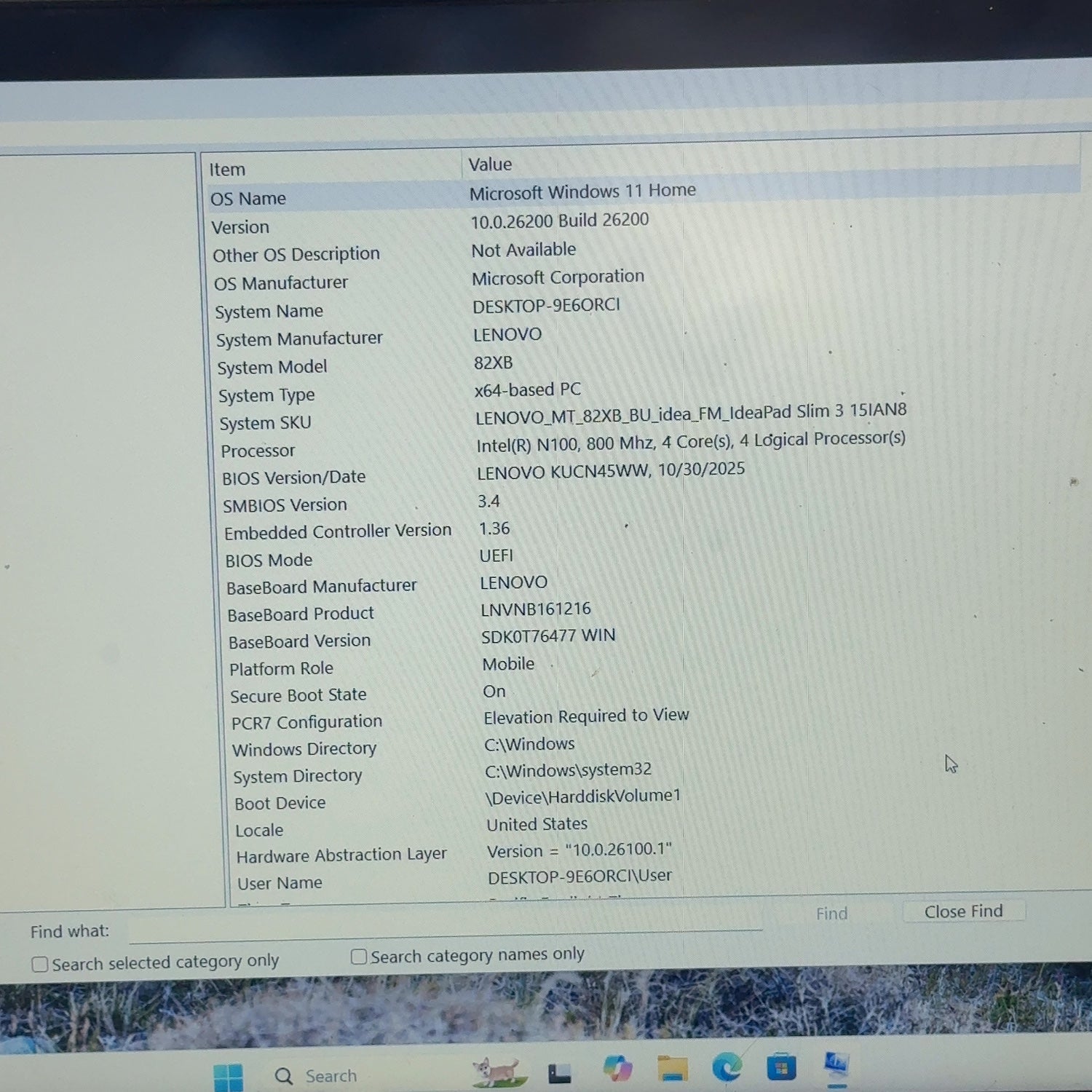The height and width of the screenshot is (1092, 1092).
Task: Select the OS Name row
Action: coord(643,194)
